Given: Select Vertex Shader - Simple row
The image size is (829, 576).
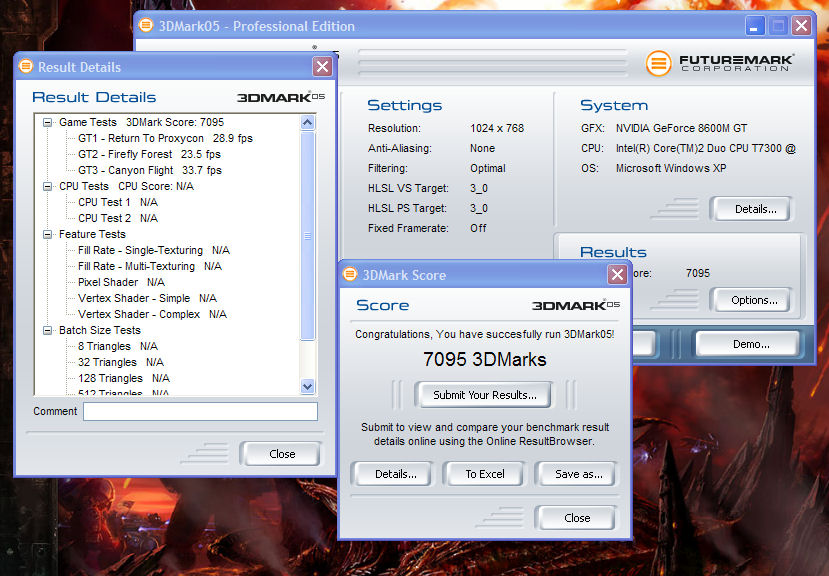Looking at the screenshot, I should (147, 298).
